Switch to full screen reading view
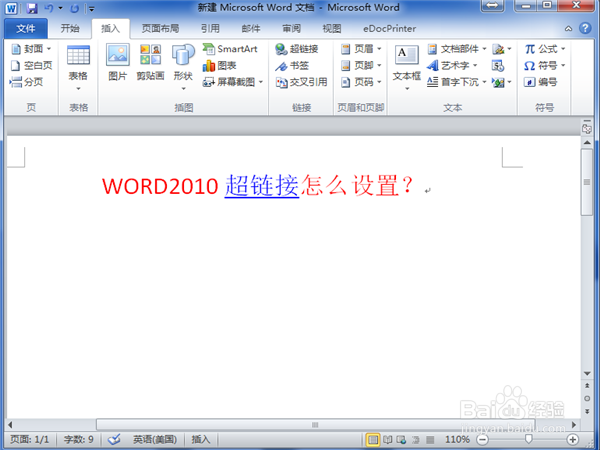The height and width of the screenshot is (450, 600). tap(388, 440)
